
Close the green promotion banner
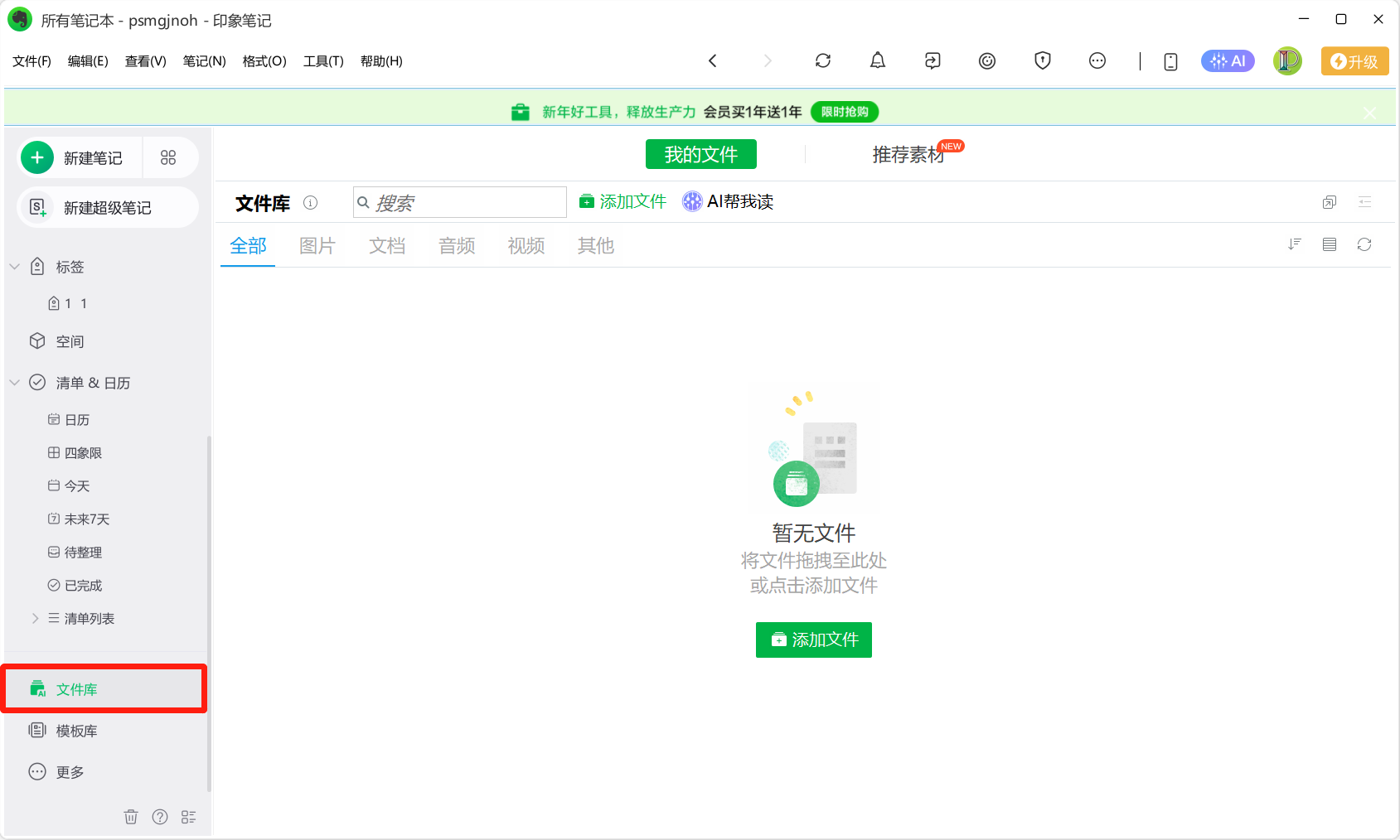[1370, 113]
